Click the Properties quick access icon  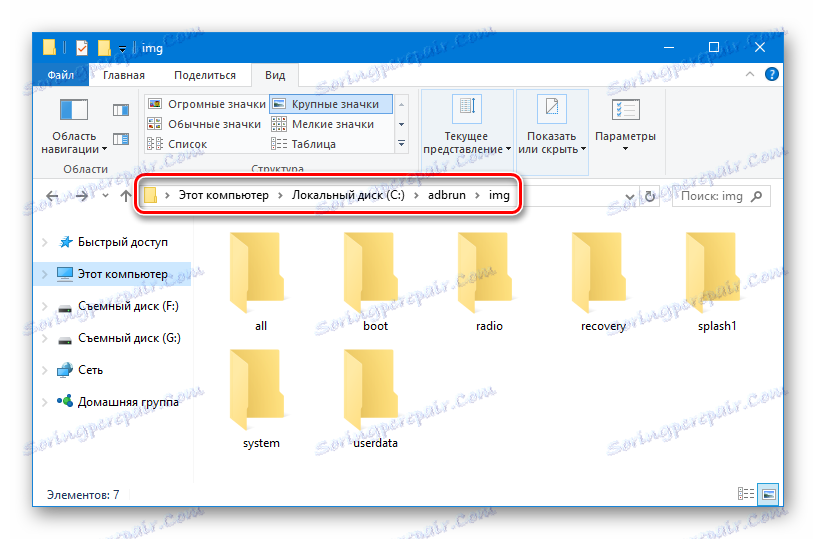click(x=82, y=48)
